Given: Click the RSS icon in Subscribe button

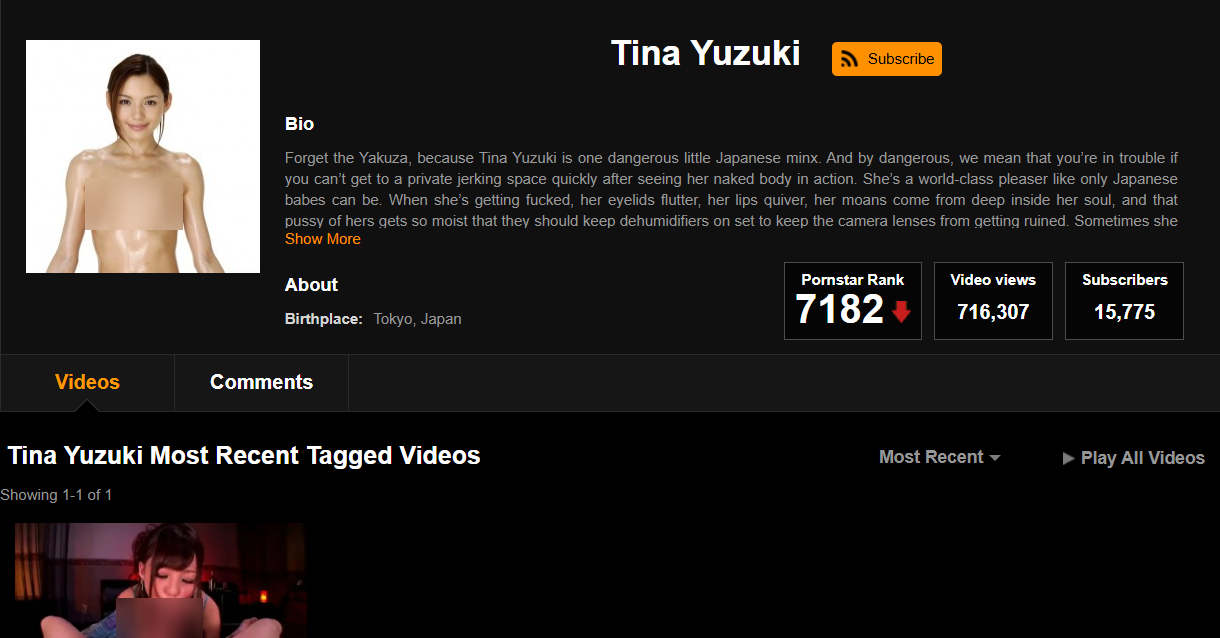Looking at the screenshot, I should (x=850, y=59).
